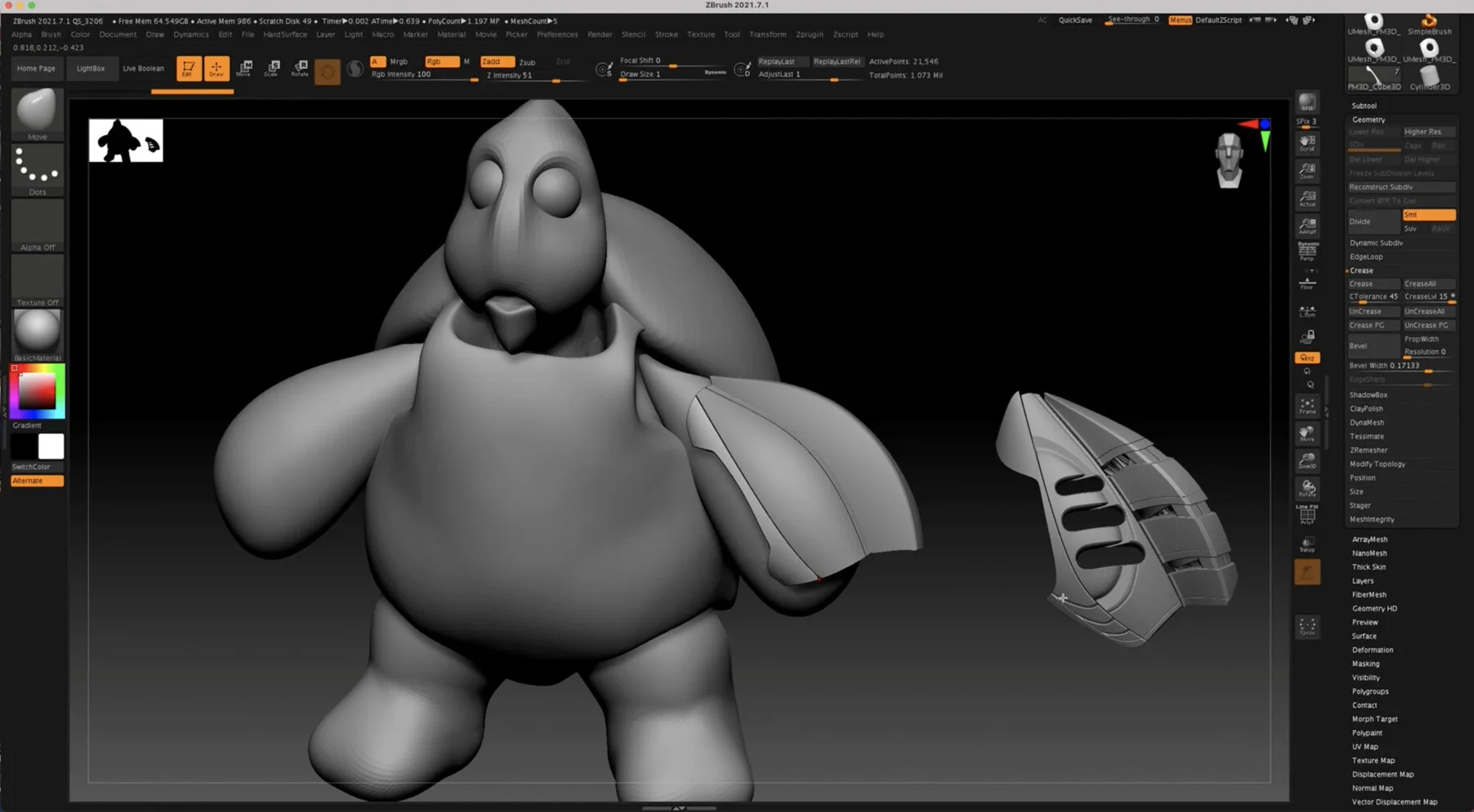1474x812 pixels.
Task: Select the Scale tool icon
Action: (272, 69)
